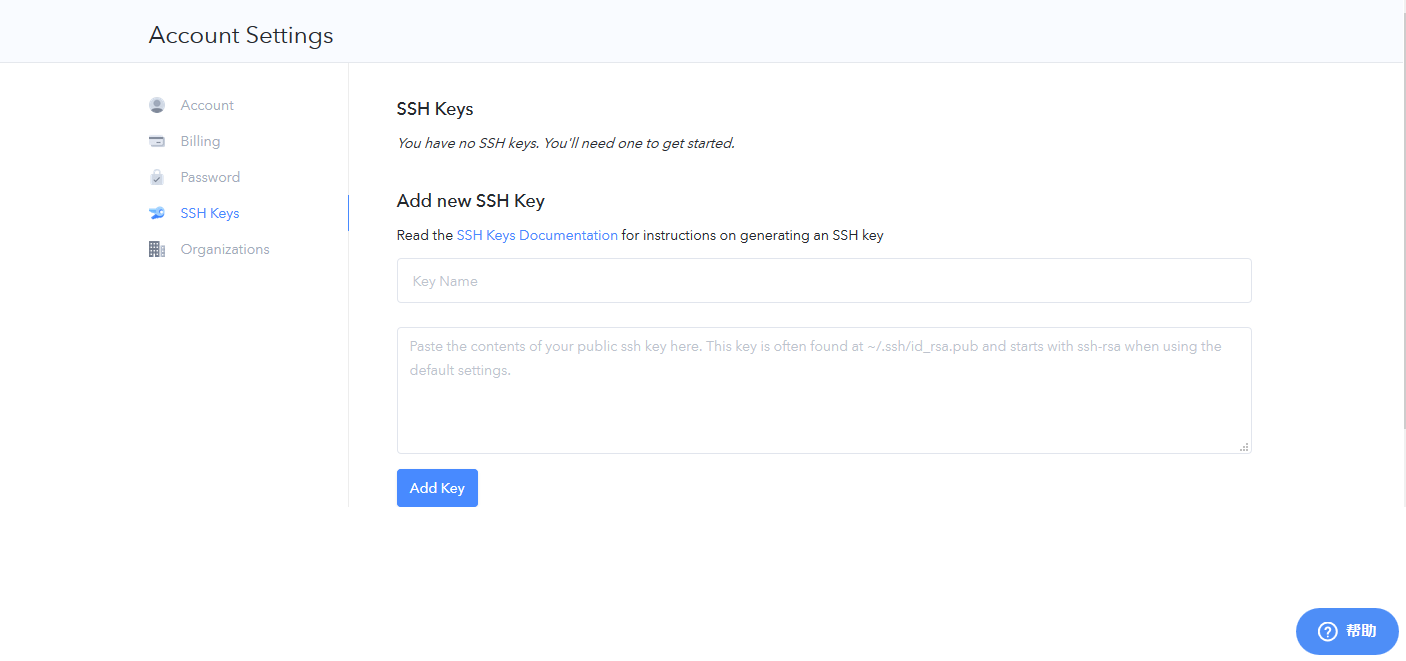Viewport: 1406px width, 661px height.
Task: Click the Organizations building icon
Action: pyautogui.click(x=157, y=249)
